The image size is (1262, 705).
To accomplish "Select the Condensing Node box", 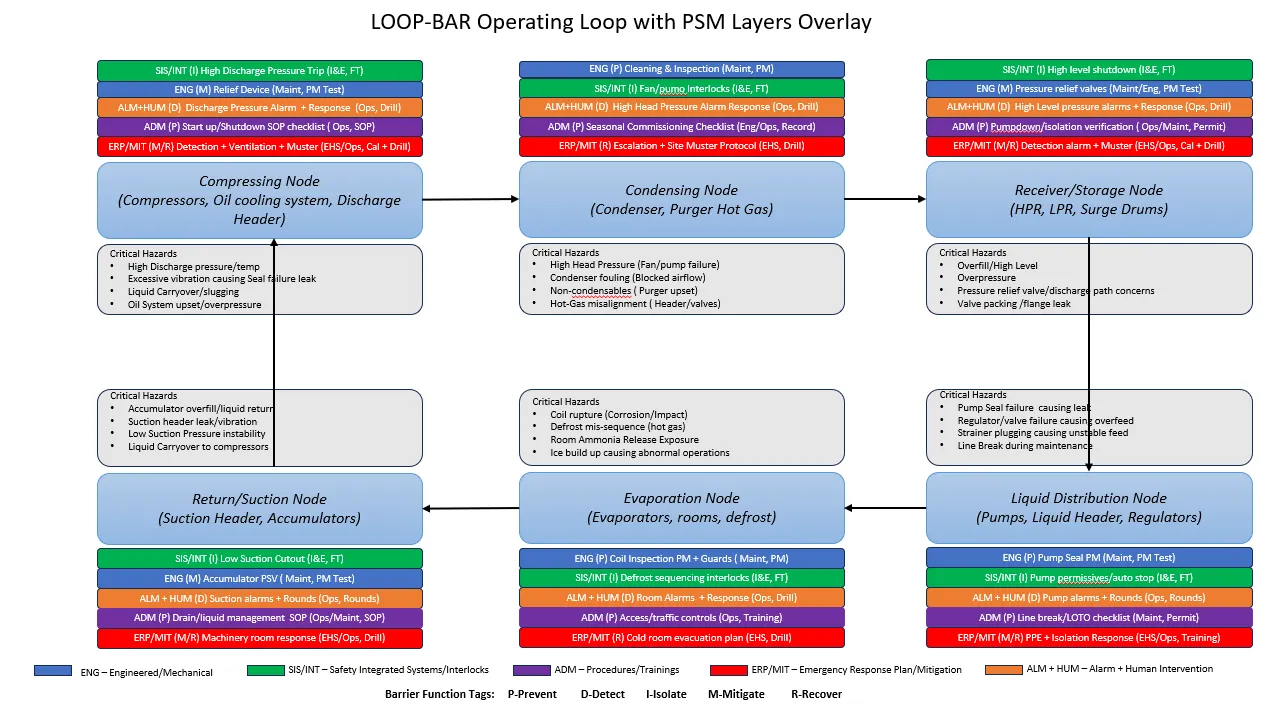I will [681, 199].
